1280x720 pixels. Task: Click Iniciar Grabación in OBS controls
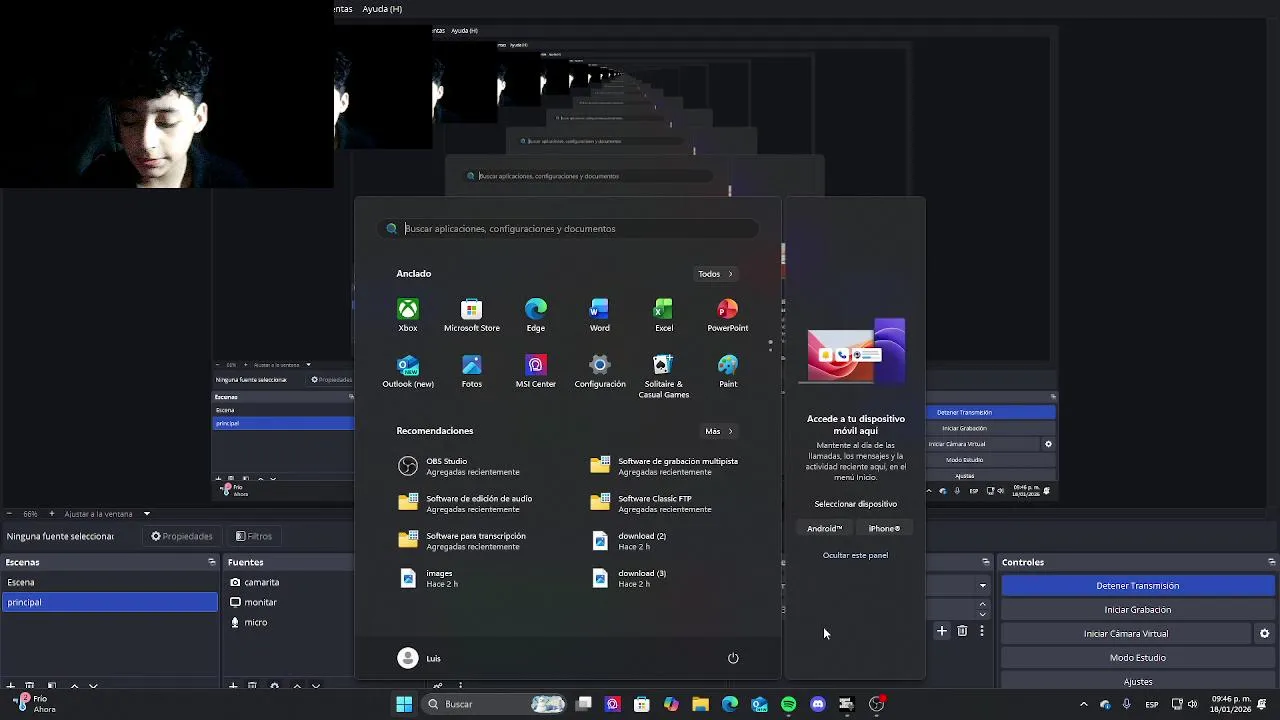pos(1138,610)
